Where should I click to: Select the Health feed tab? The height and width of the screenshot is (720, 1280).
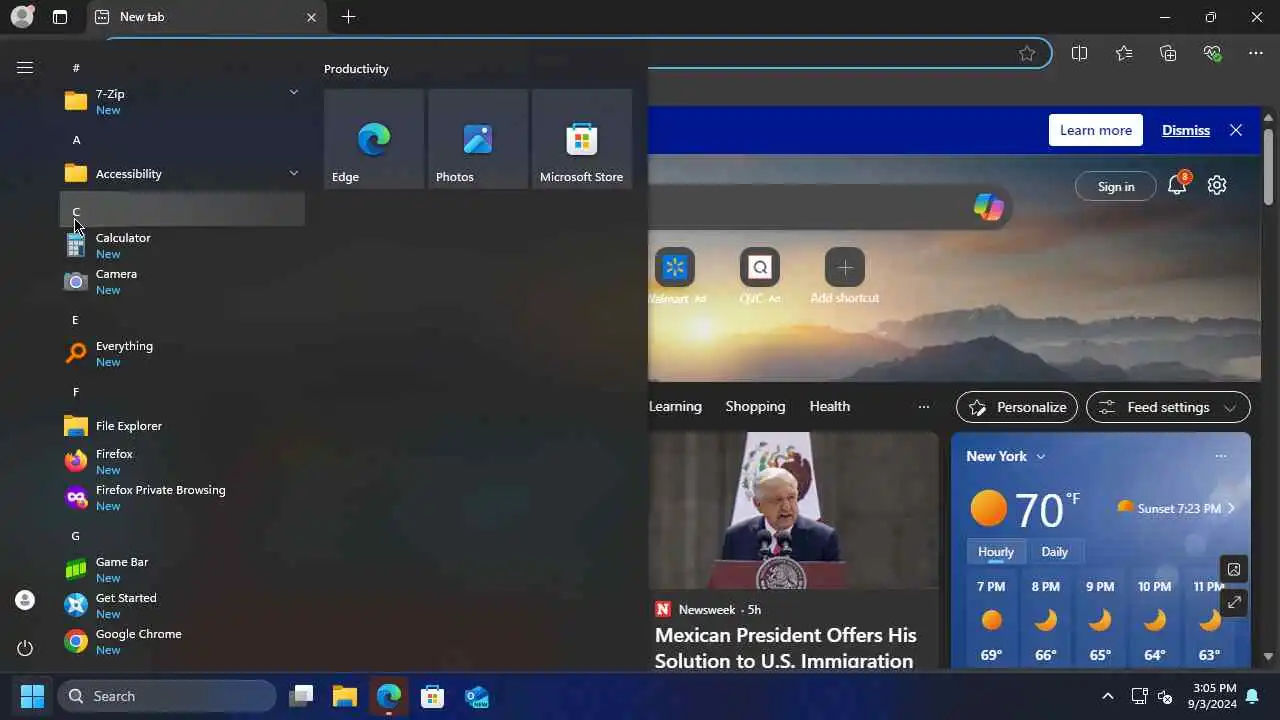(x=829, y=406)
